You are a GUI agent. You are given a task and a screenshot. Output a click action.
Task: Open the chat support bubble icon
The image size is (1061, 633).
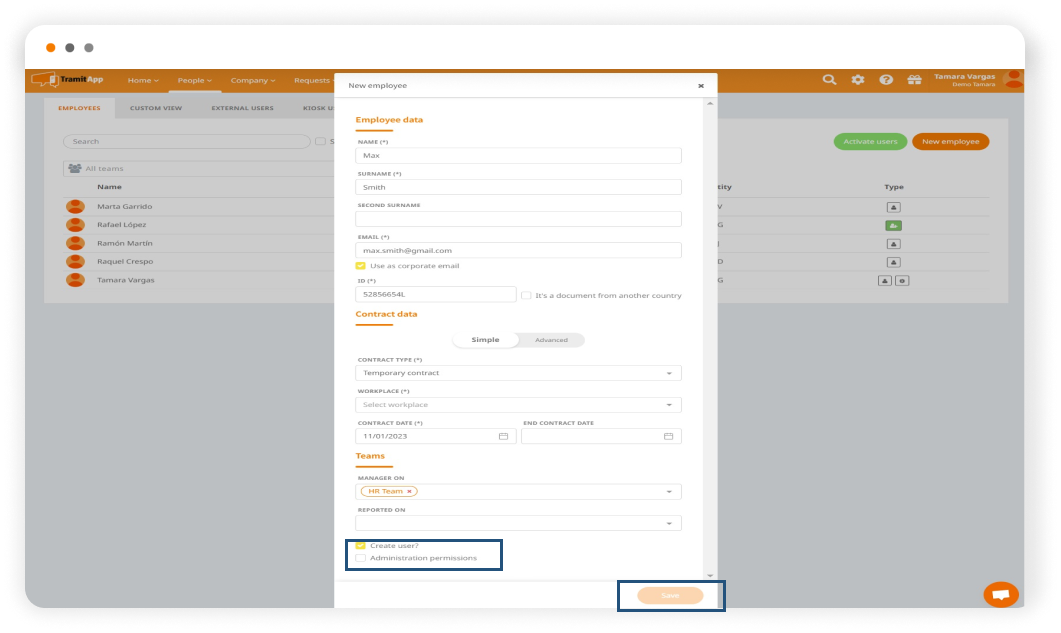(x=1000, y=594)
